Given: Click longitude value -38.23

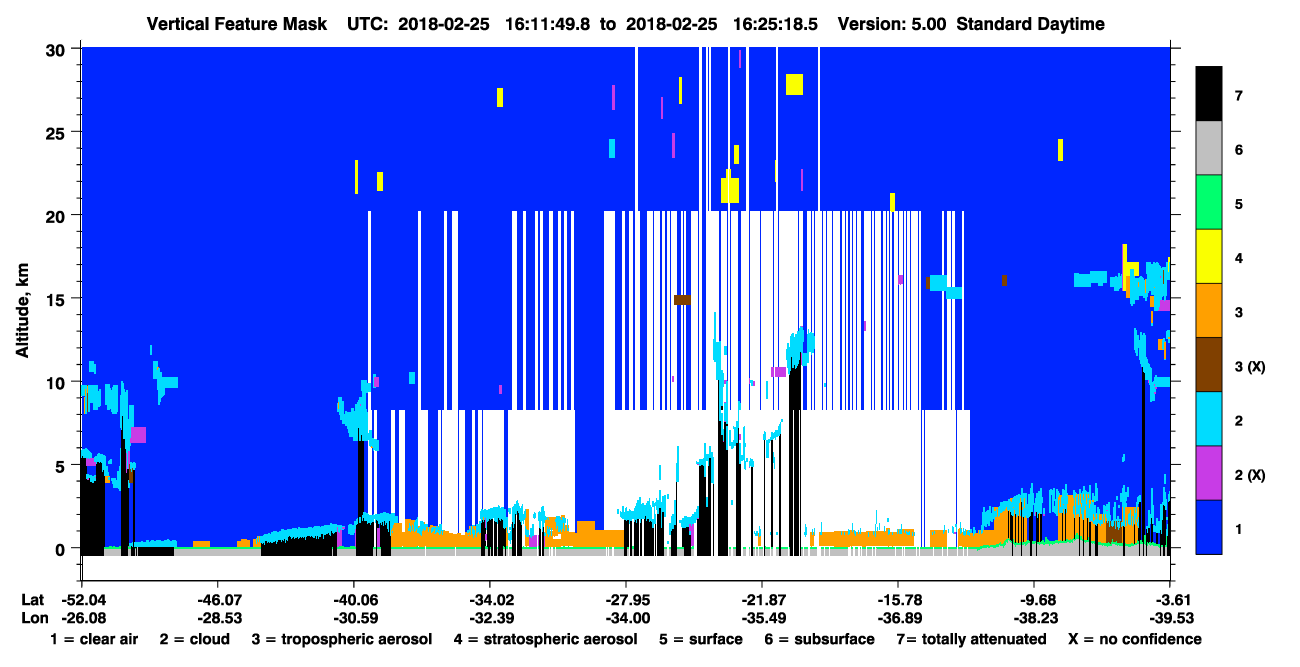Looking at the screenshot, I should point(1034,618).
